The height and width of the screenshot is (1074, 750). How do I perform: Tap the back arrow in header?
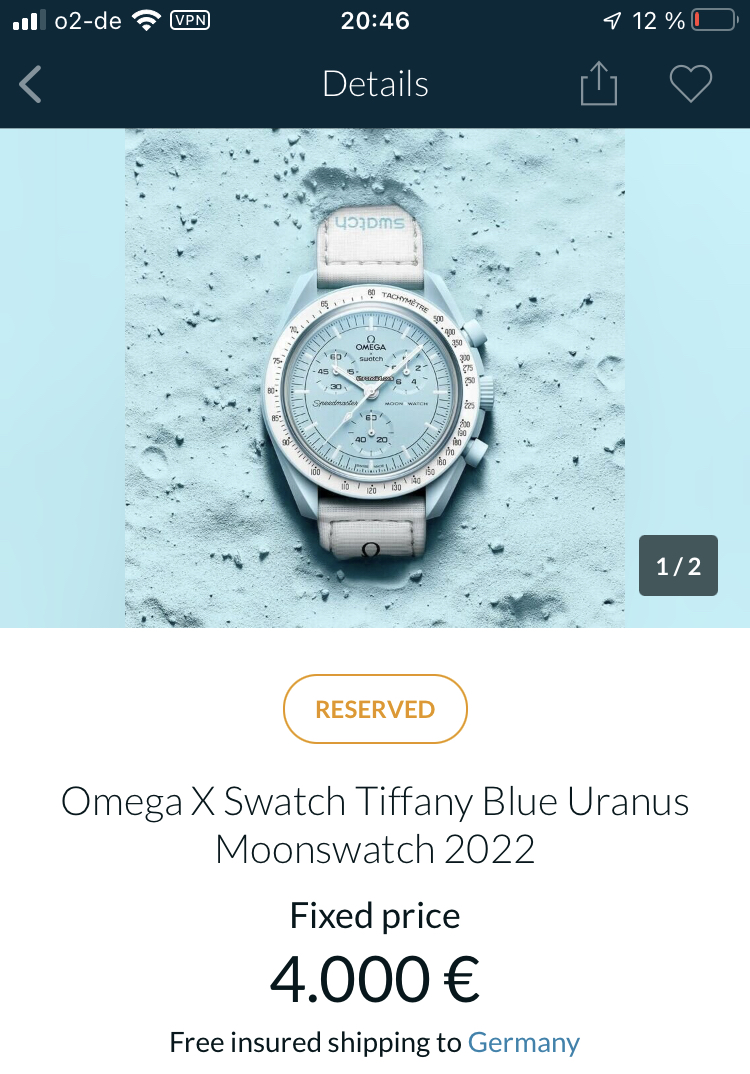tap(30, 84)
